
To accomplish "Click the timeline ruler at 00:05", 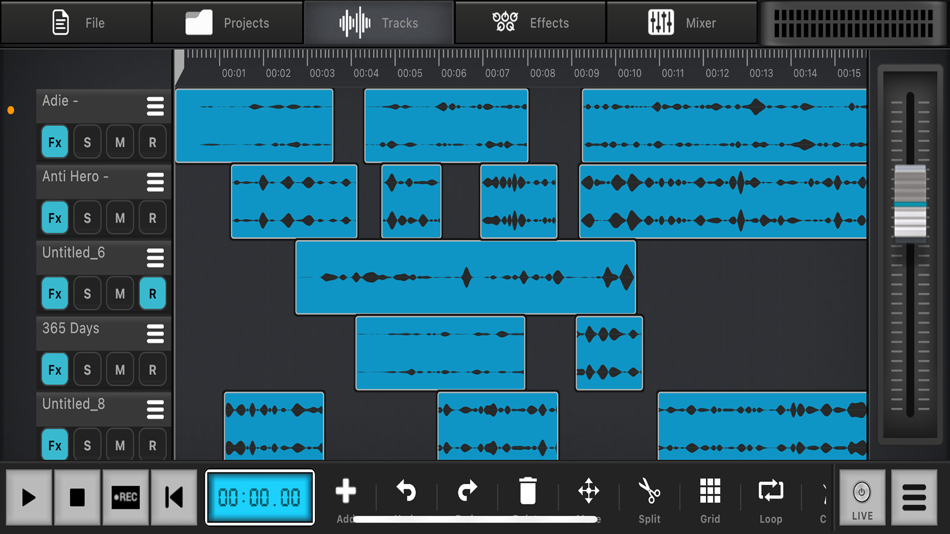I will point(410,73).
